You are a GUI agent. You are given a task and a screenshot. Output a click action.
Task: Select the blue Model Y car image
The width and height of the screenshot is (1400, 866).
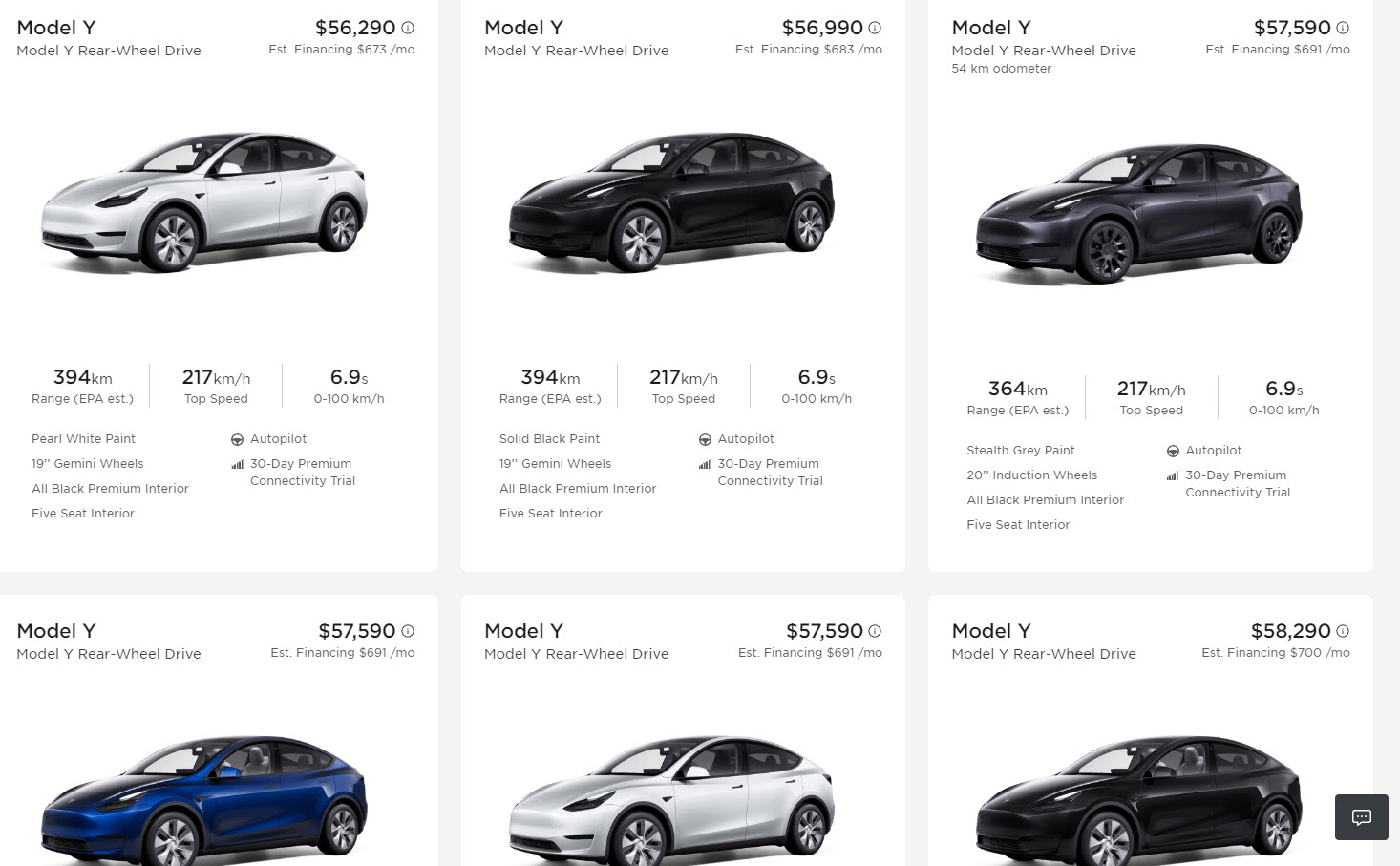(x=204, y=802)
